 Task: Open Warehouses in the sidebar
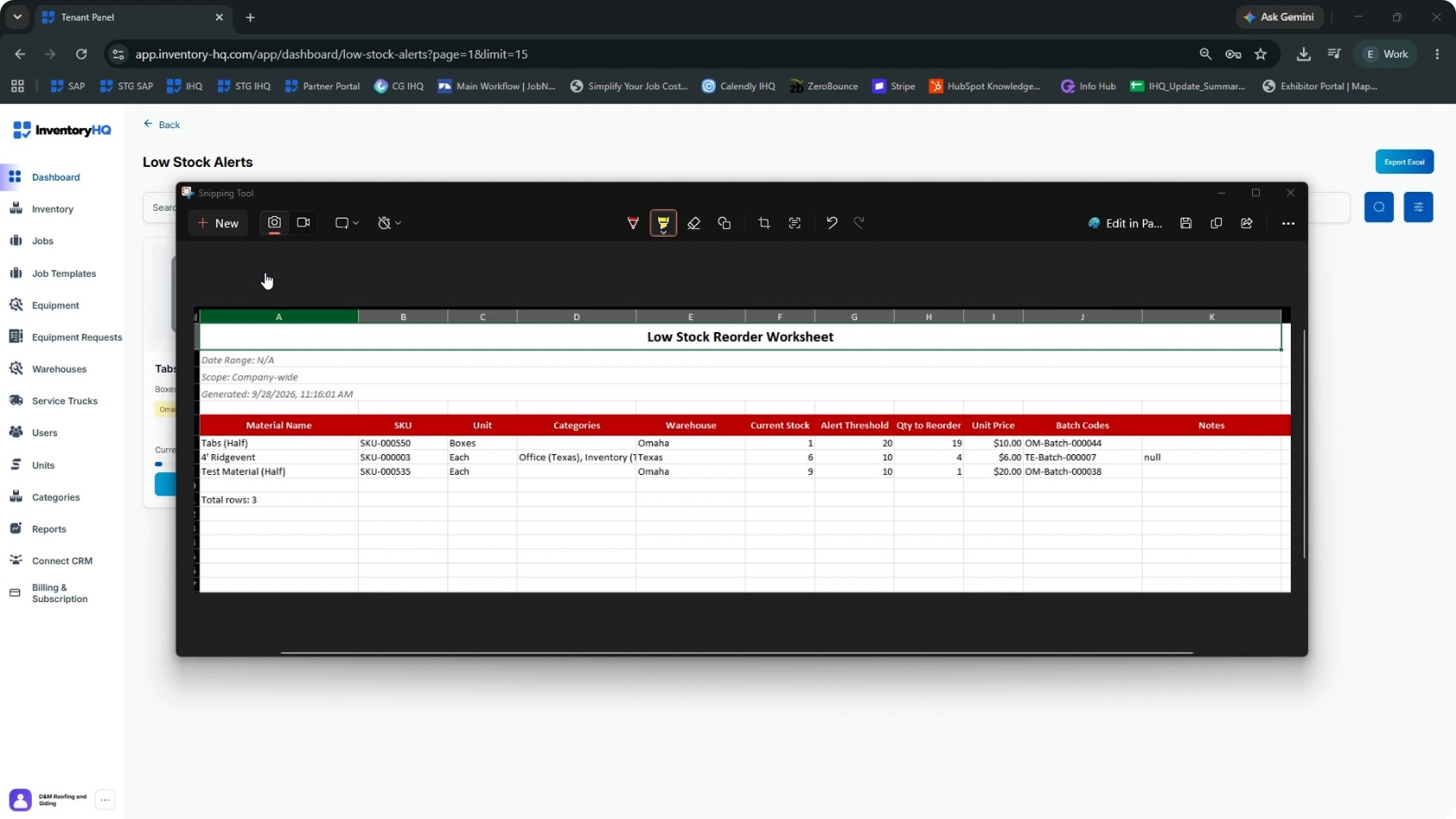[59, 369]
